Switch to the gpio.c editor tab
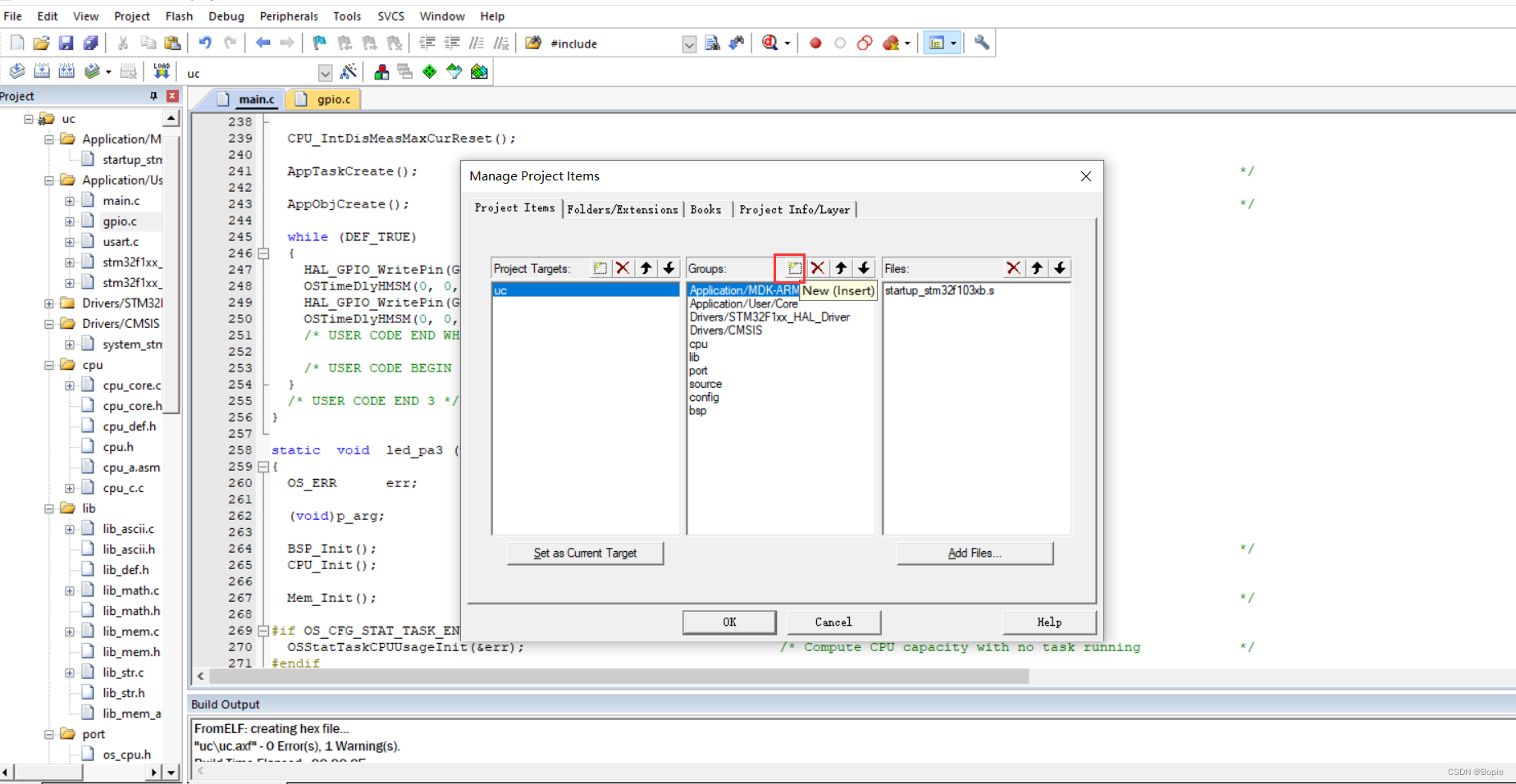Viewport: 1516px width, 784px height. (x=326, y=99)
